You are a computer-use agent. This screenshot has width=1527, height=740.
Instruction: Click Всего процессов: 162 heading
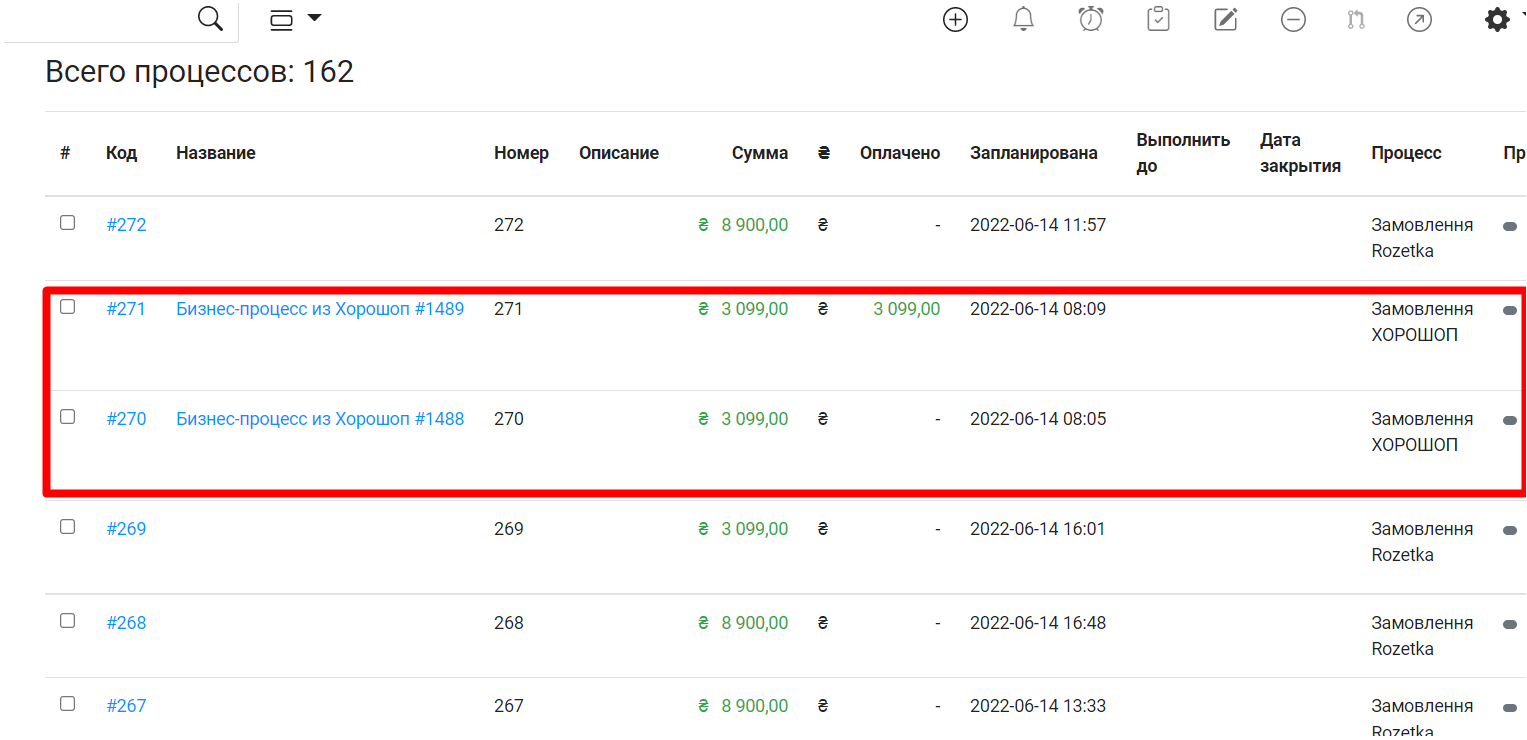click(x=200, y=72)
